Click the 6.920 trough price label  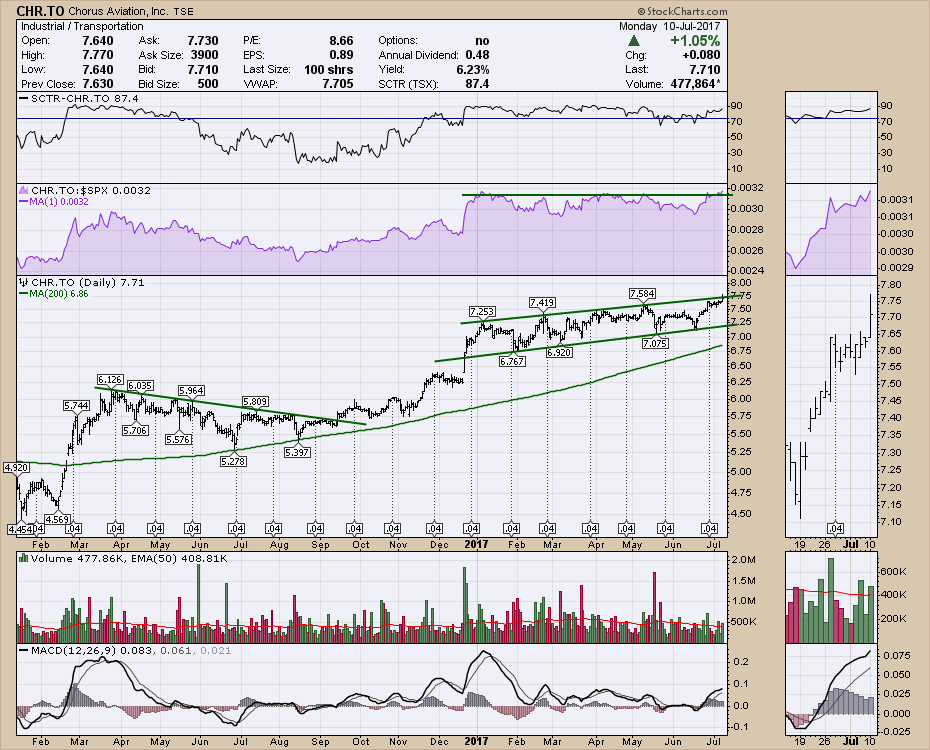[x=559, y=352]
